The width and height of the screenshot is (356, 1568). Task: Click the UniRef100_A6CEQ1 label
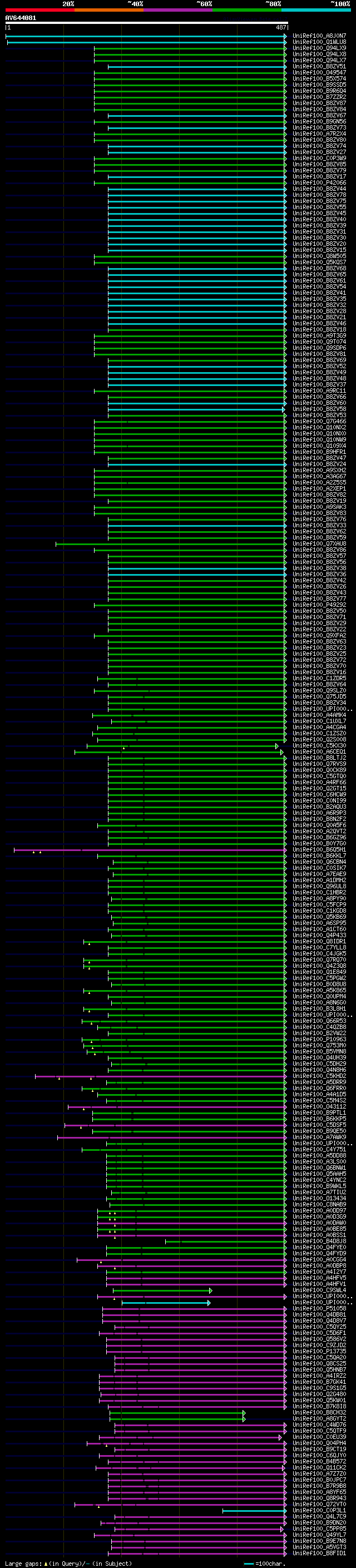319,752
